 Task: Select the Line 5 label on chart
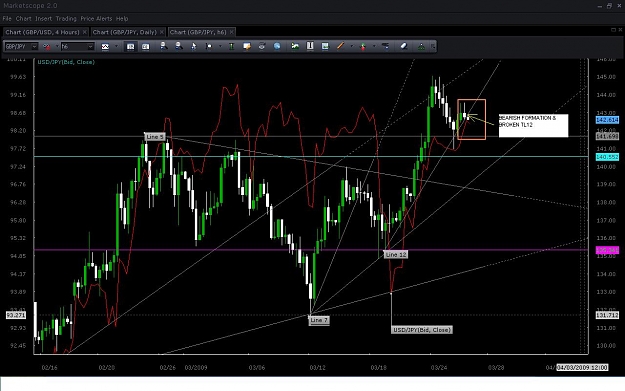tap(155, 137)
